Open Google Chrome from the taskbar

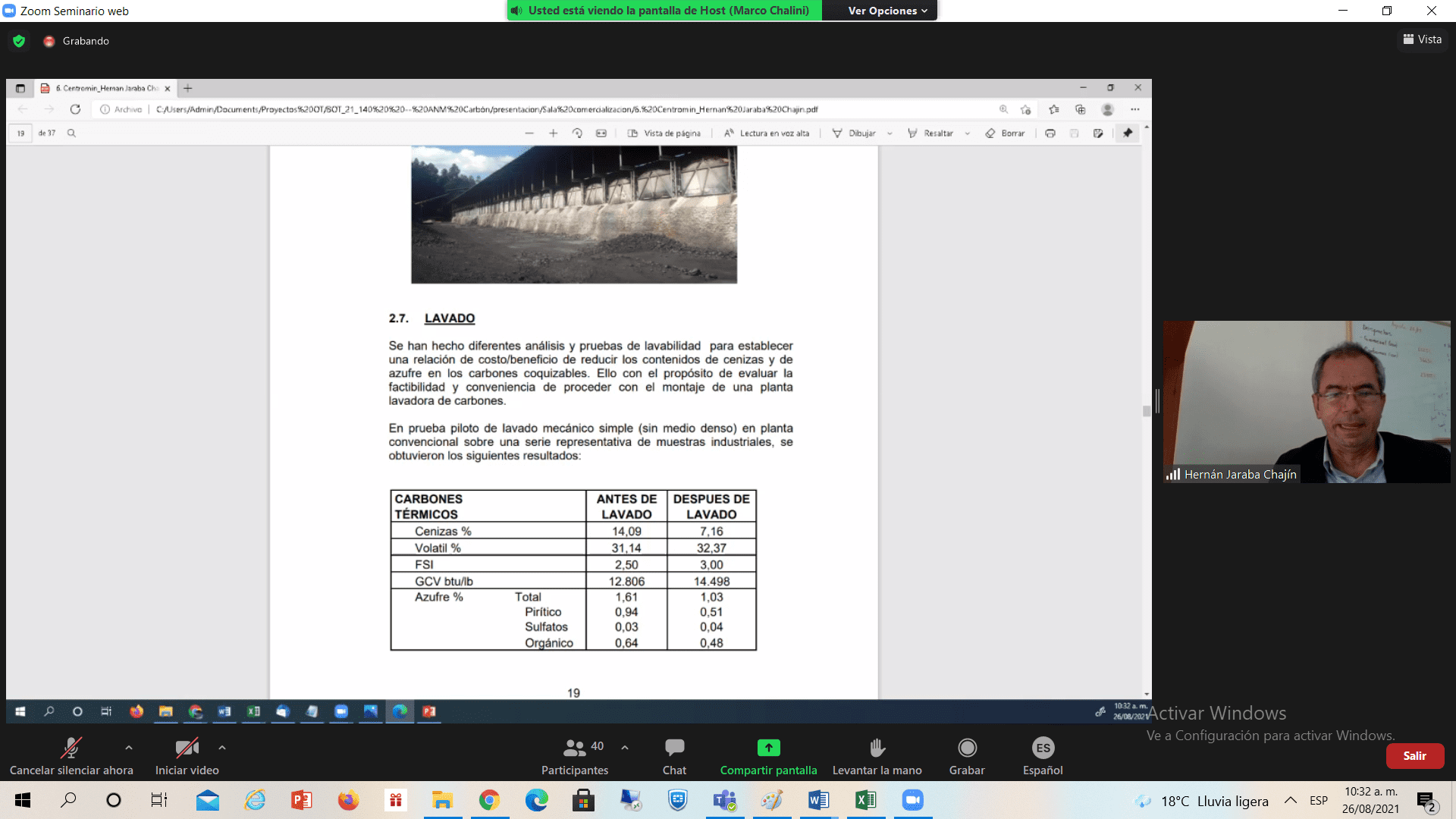pos(489,800)
